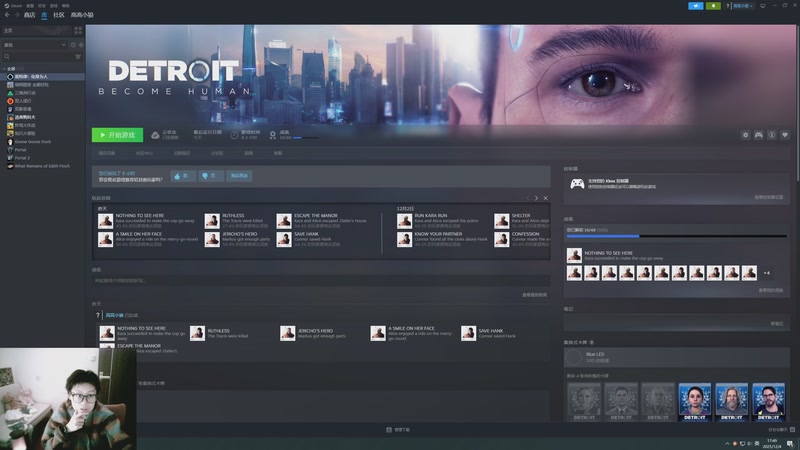The width and height of the screenshot is (800, 450).
Task: Click the activity post input field
Action: tap(321, 281)
